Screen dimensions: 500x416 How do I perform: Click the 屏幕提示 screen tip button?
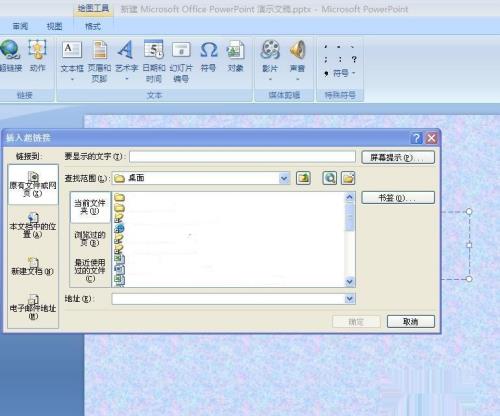point(398,157)
